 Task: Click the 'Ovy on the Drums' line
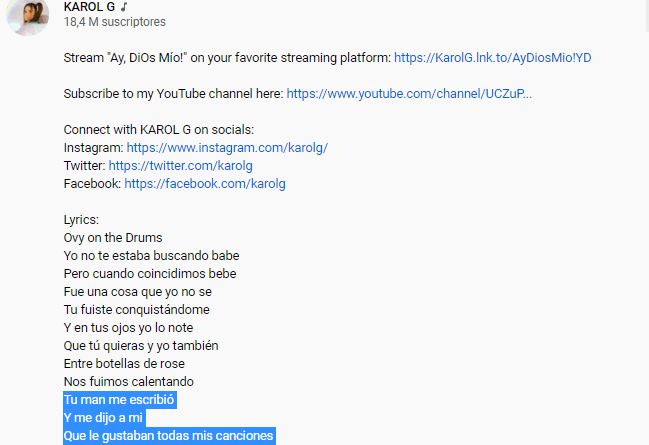click(113, 238)
